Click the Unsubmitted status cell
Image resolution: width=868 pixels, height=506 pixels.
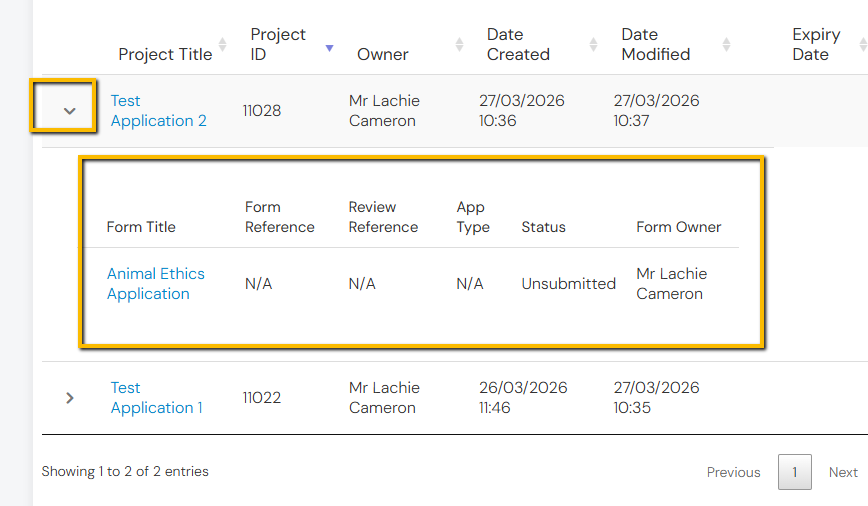568,284
